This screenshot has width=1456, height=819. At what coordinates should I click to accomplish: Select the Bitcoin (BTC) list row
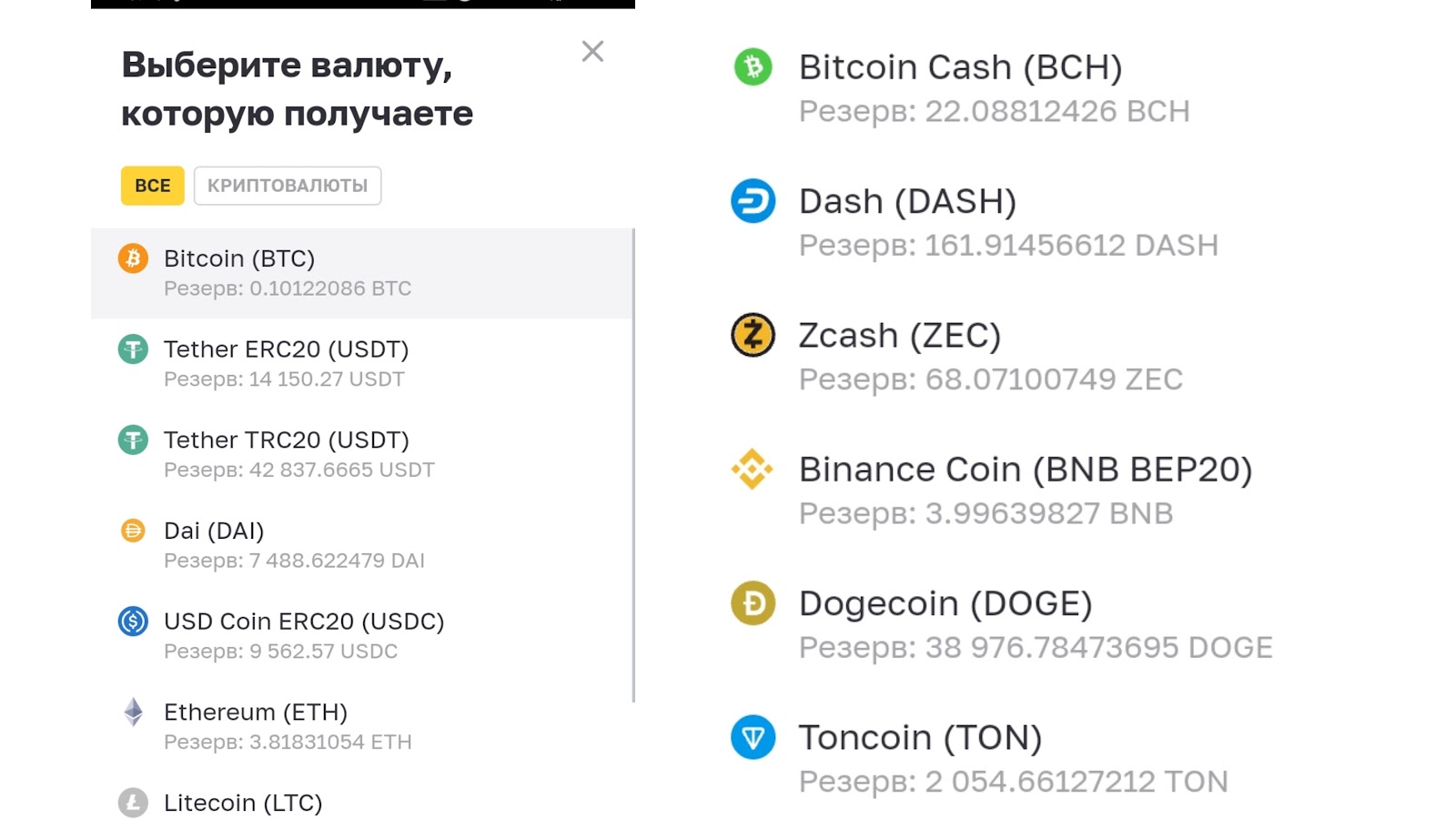[x=362, y=273]
